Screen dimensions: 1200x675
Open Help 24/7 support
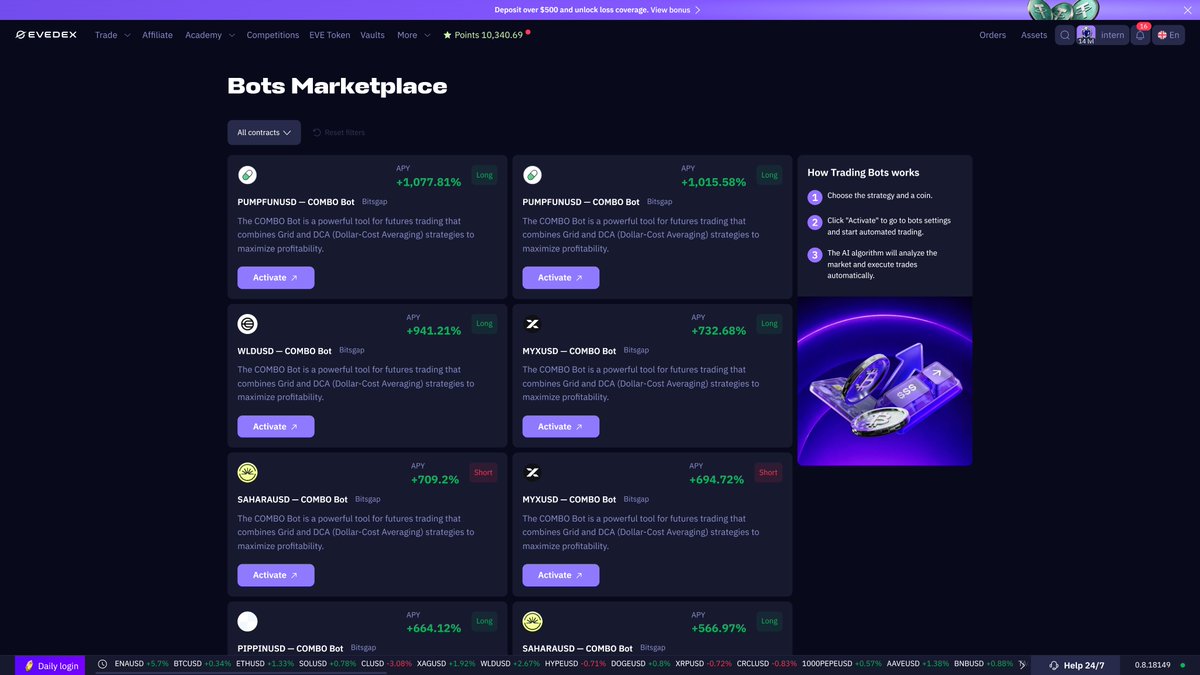pos(1075,665)
